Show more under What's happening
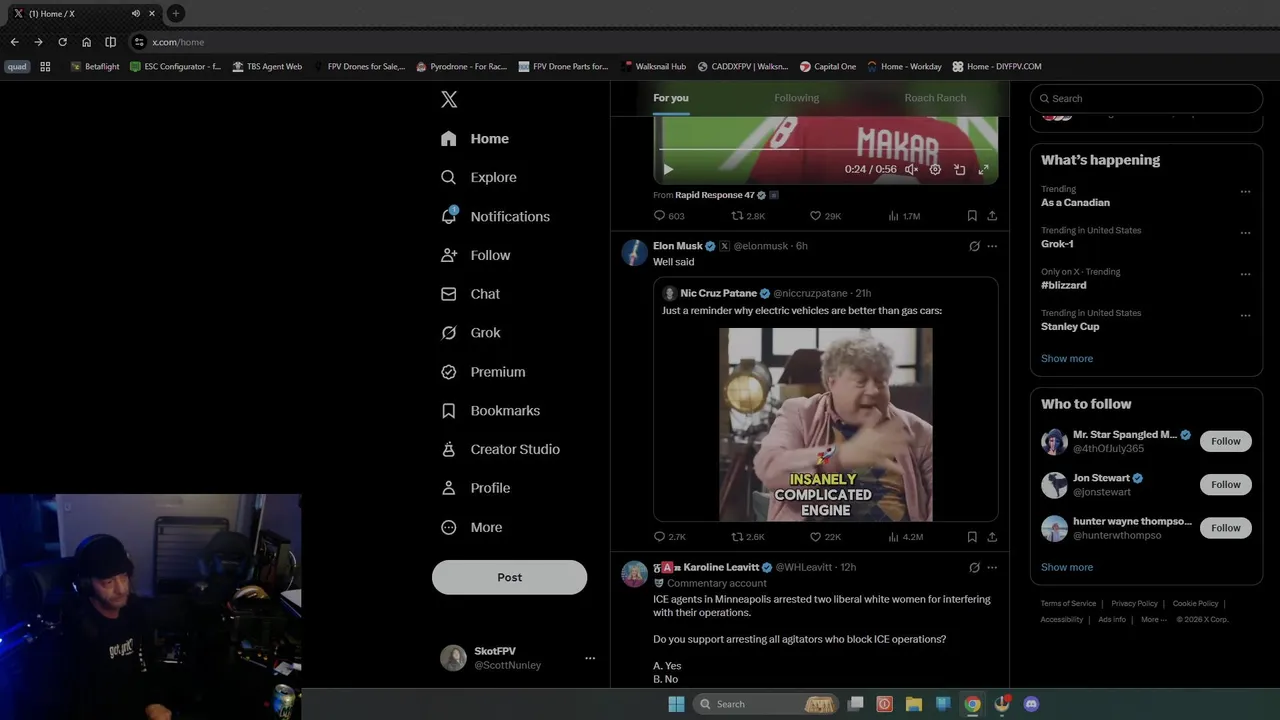 coord(1067,358)
